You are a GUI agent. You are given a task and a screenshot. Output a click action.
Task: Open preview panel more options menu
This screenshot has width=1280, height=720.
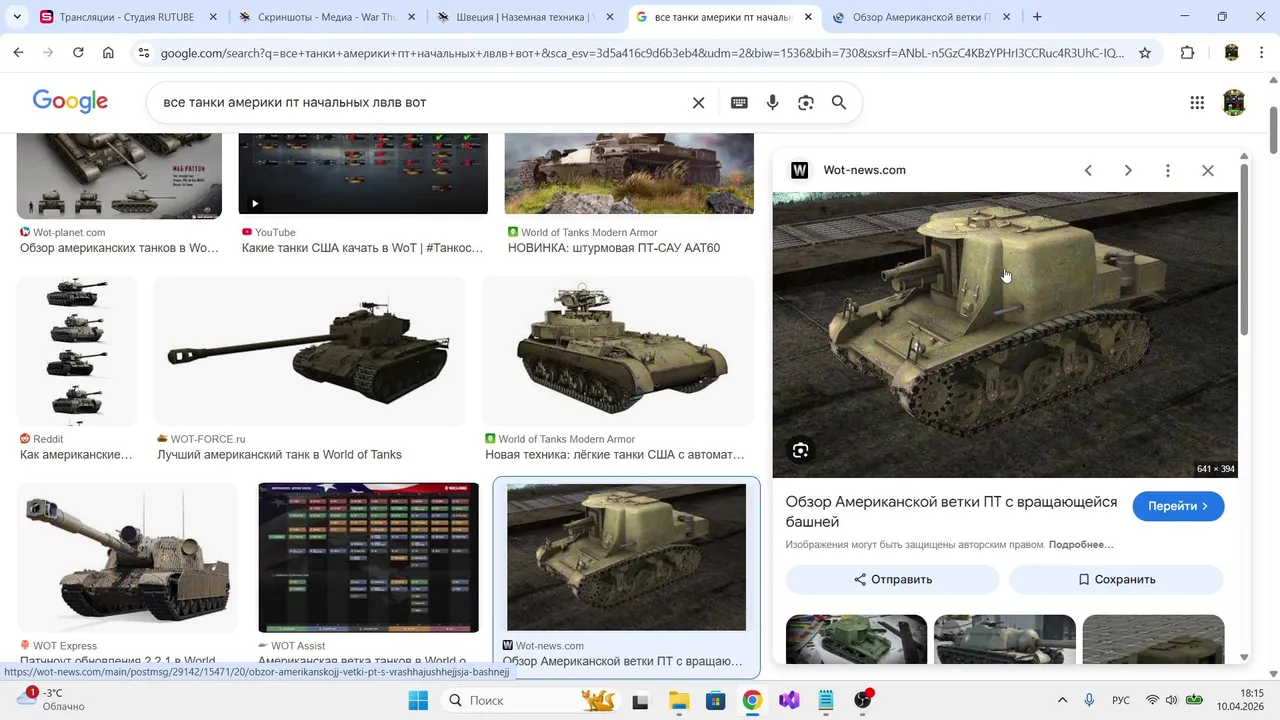point(1168,170)
